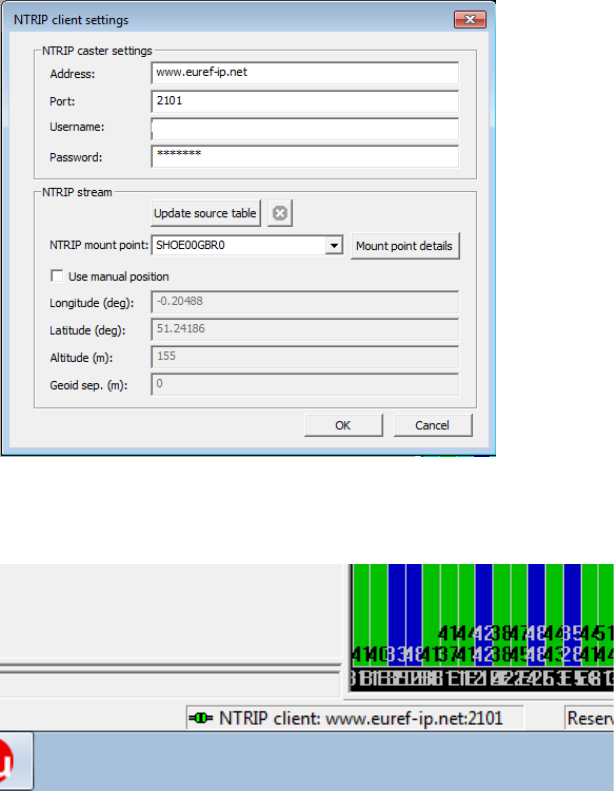Click the 'Longitude (deg):' label

pos(92,303)
